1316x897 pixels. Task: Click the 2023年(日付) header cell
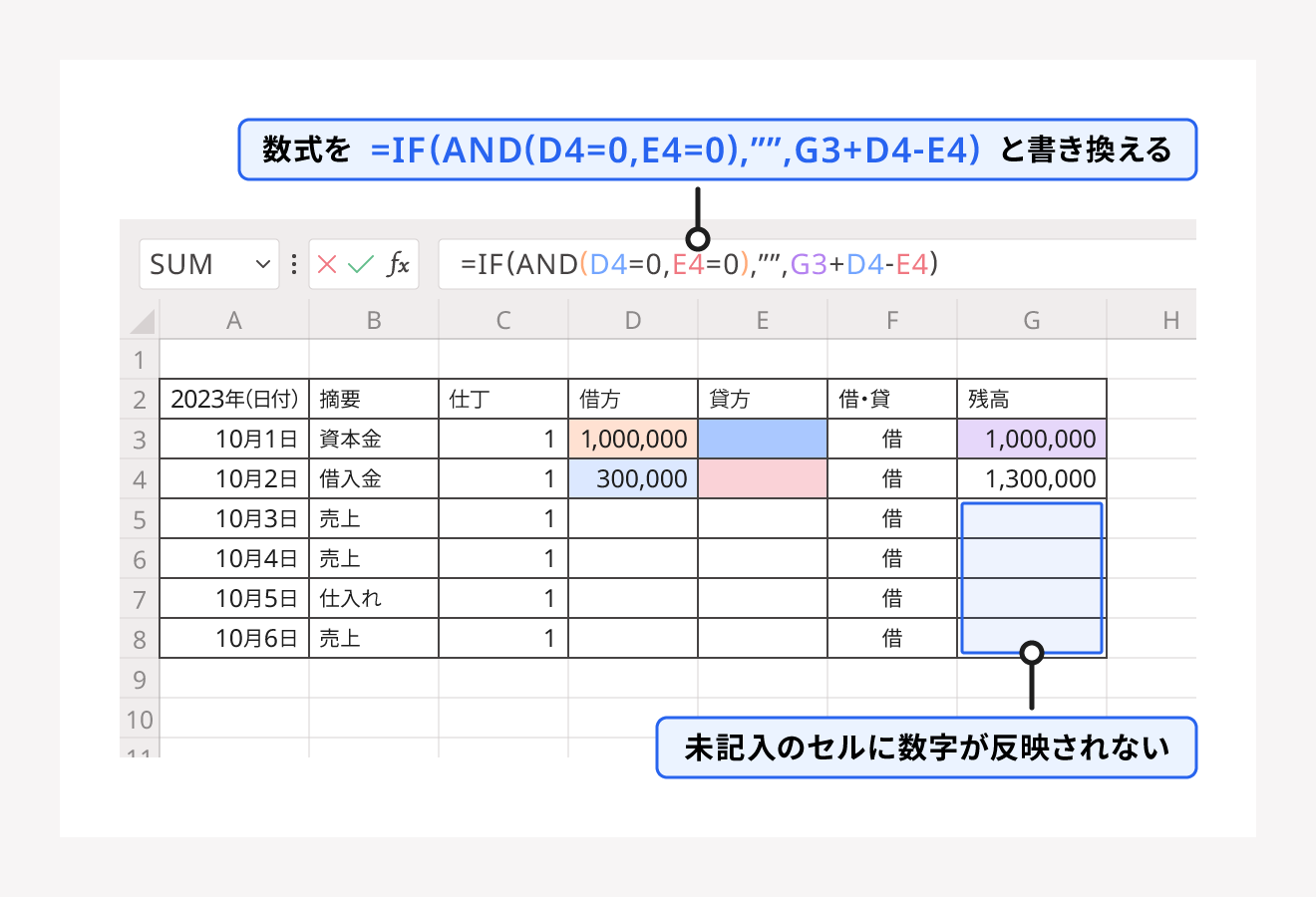click(234, 399)
